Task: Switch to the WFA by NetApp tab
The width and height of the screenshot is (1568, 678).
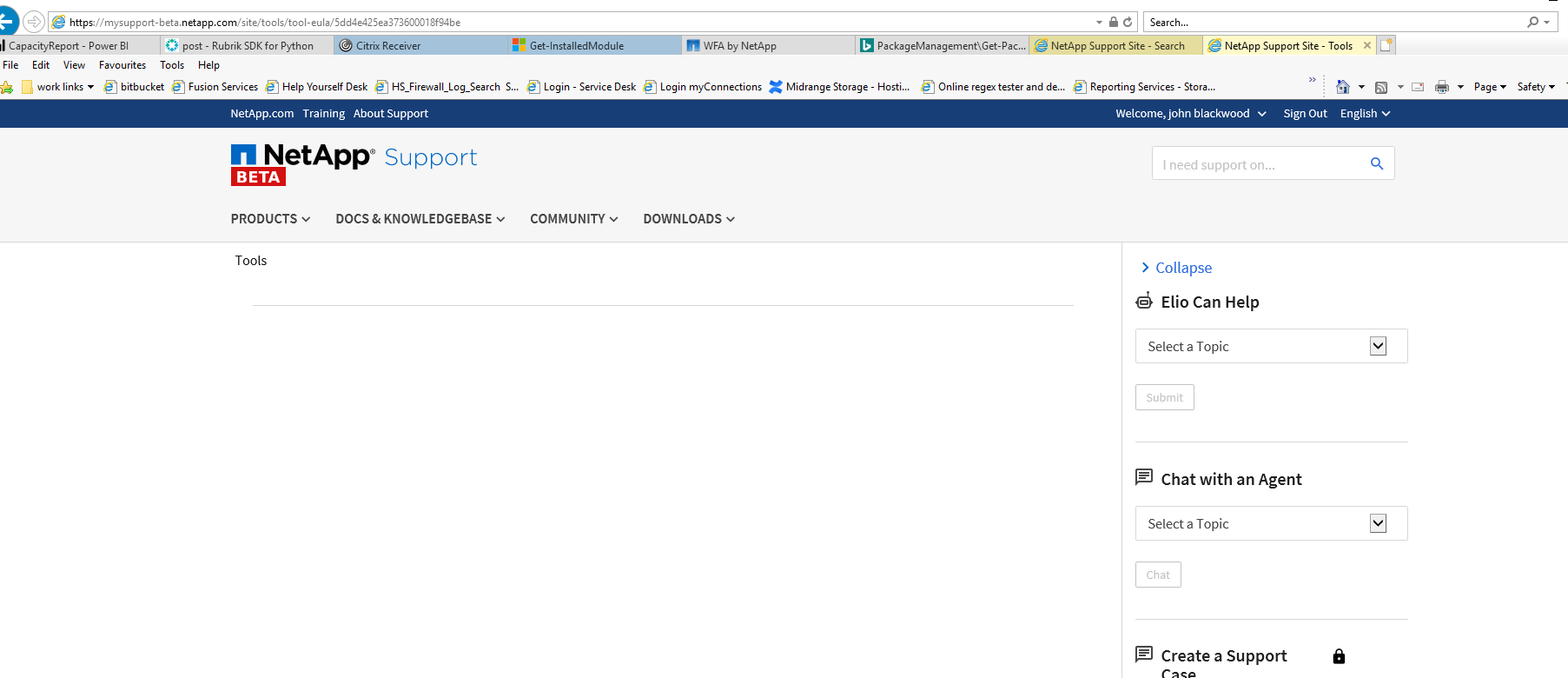Action: coord(769,45)
